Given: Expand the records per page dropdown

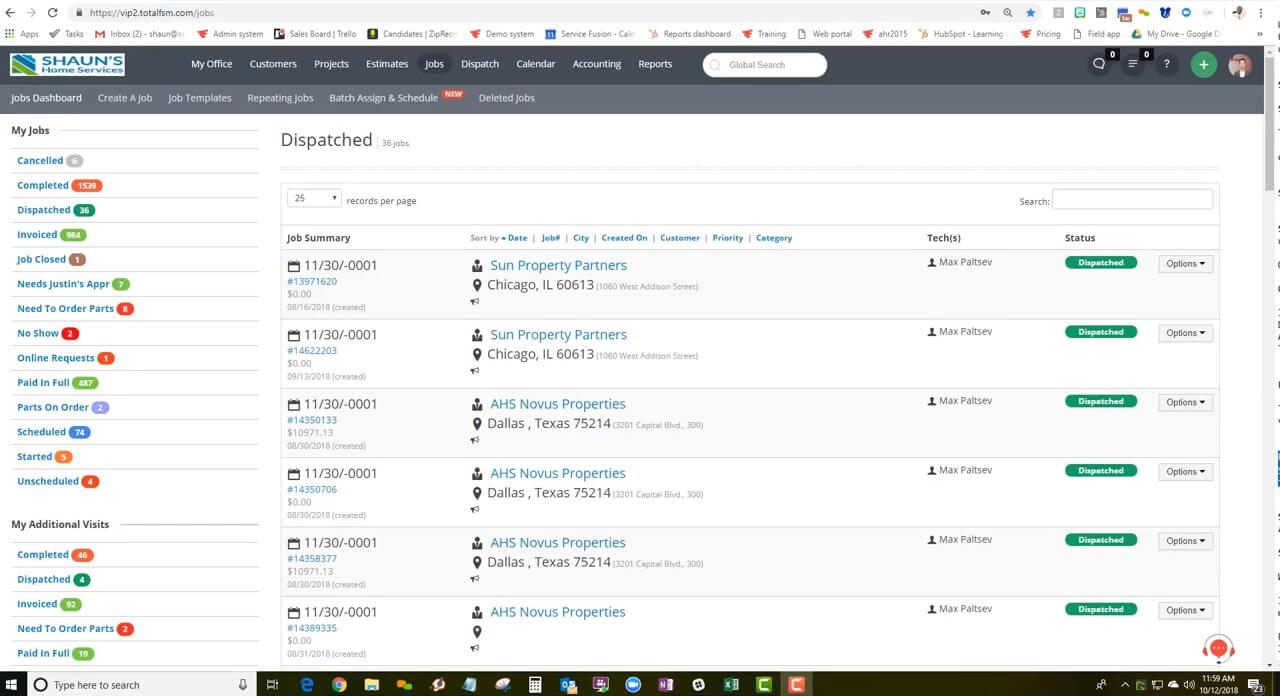Looking at the screenshot, I should [314, 198].
